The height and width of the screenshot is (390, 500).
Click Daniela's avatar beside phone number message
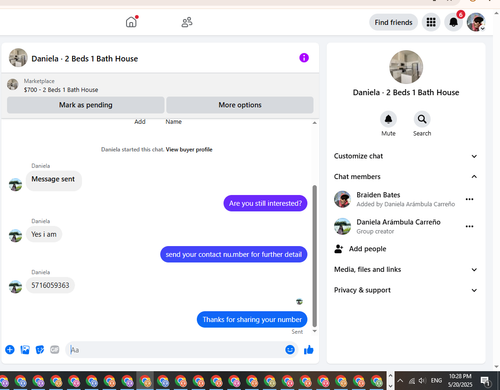pyautogui.click(x=15, y=286)
